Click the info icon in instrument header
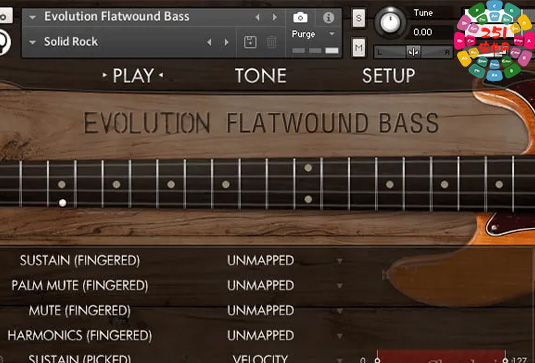This screenshot has width=535, height=363. 328,17
